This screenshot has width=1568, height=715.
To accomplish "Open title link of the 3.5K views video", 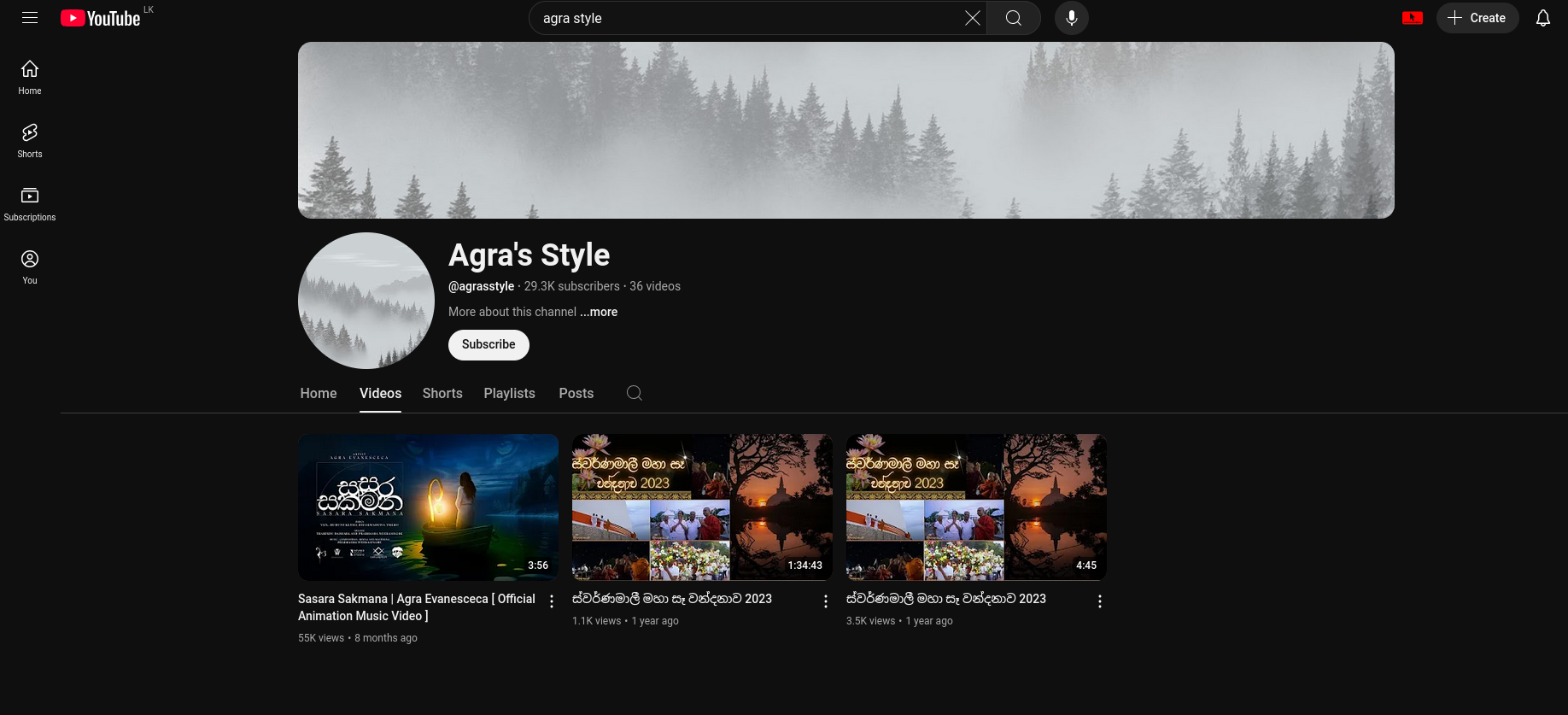I will coord(946,599).
